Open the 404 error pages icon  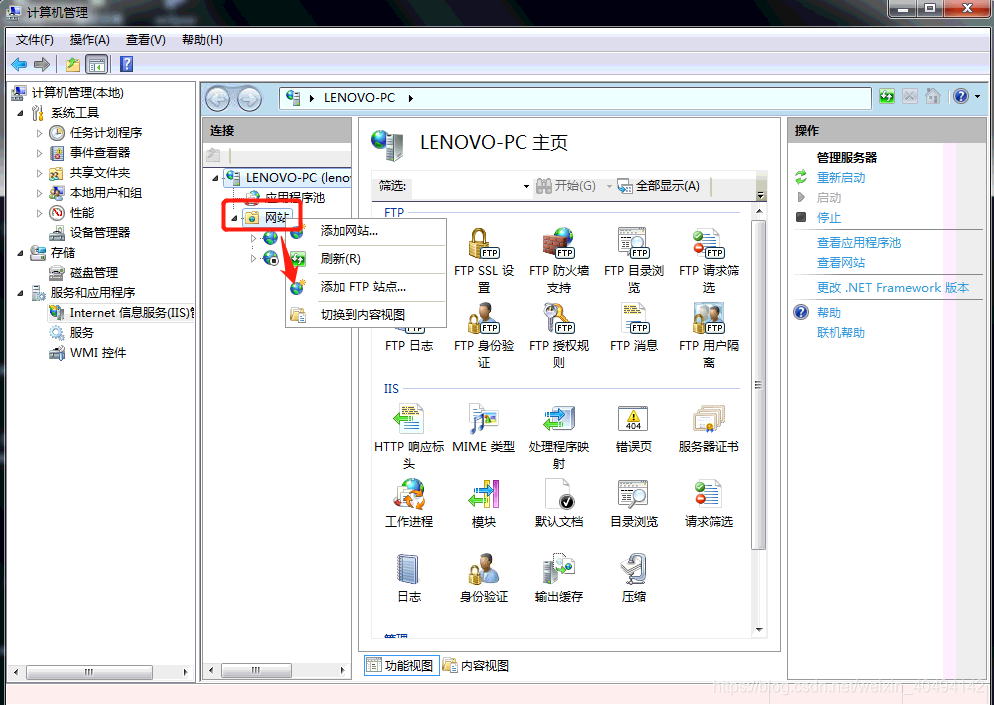click(x=633, y=419)
